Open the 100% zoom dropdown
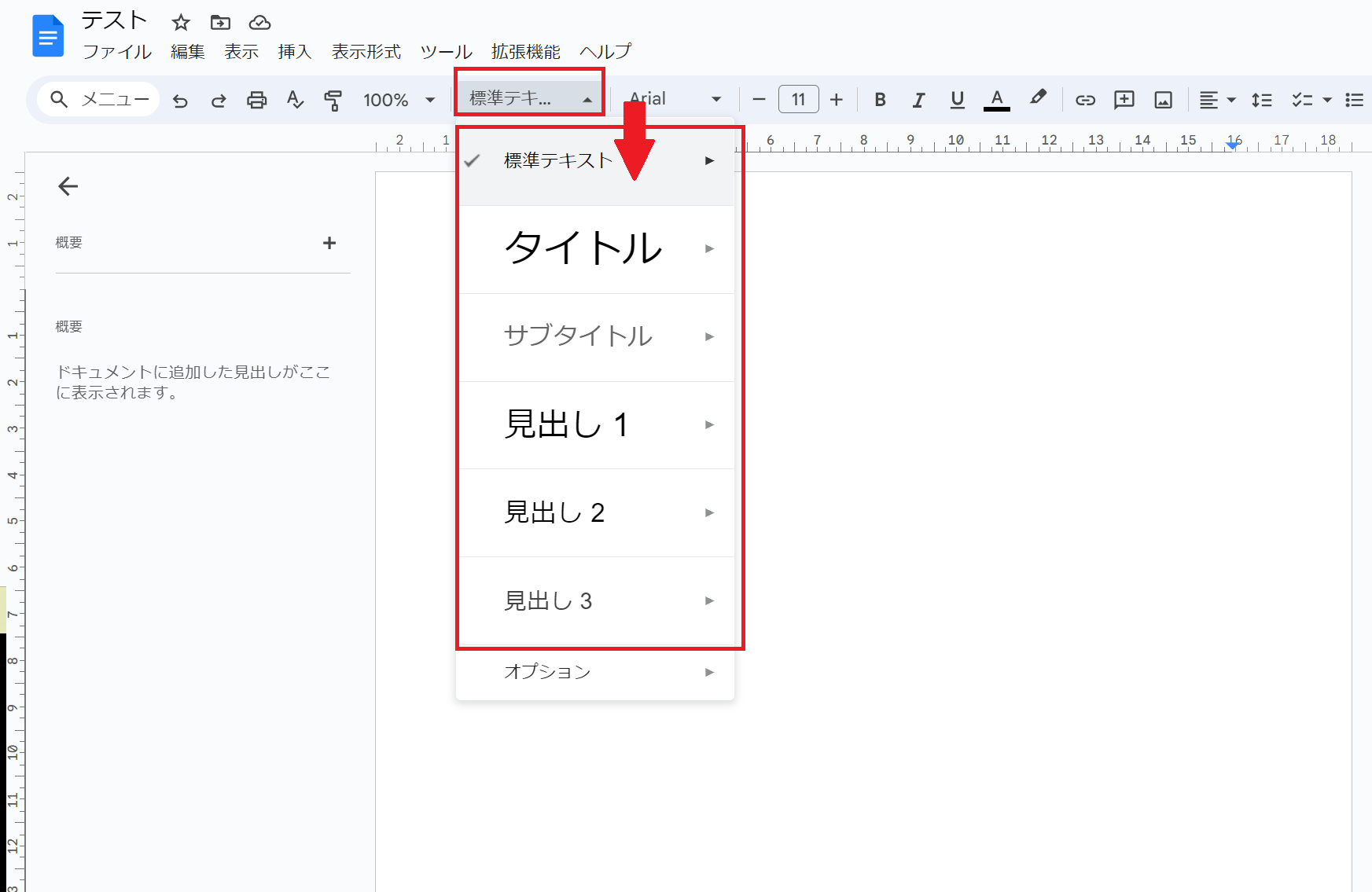The image size is (1372, 892). click(x=399, y=100)
